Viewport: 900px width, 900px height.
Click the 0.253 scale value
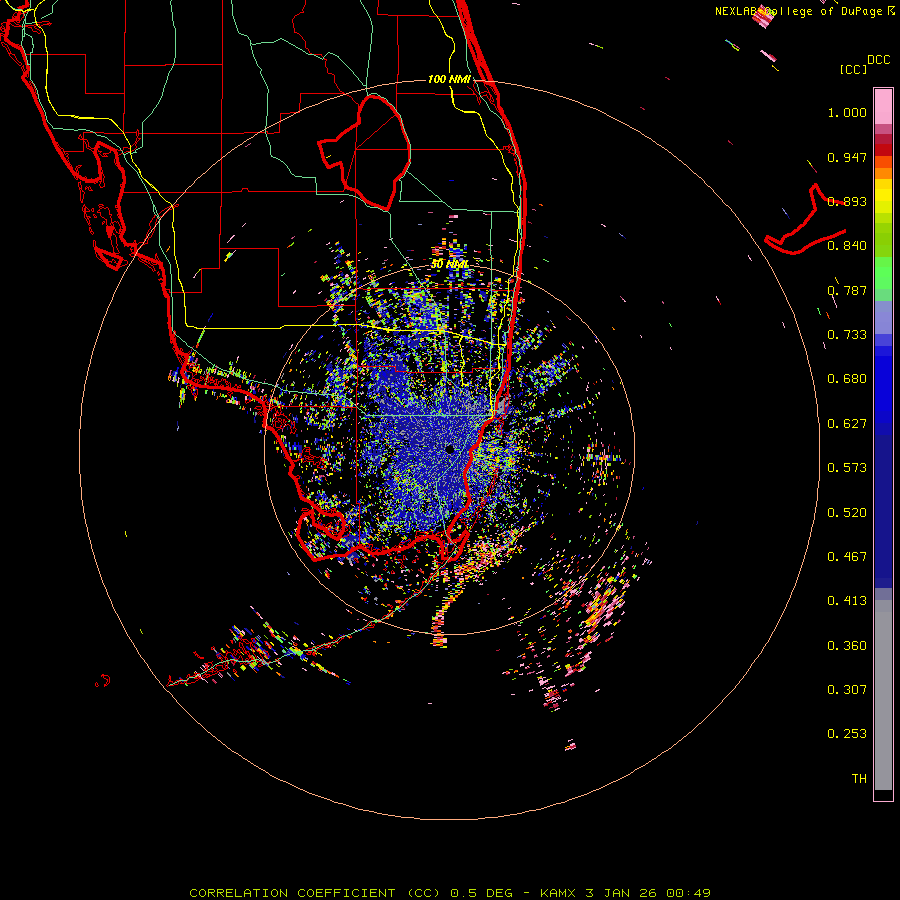(x=847, y=734)
